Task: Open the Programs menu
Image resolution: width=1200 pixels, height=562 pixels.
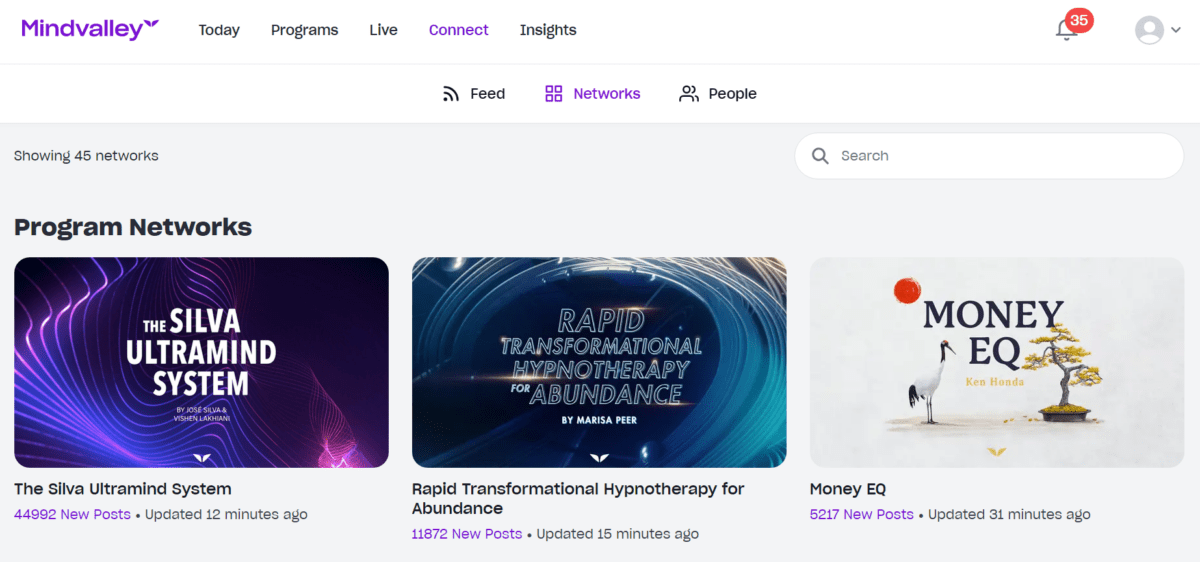Action: click(x=304, y=30)
